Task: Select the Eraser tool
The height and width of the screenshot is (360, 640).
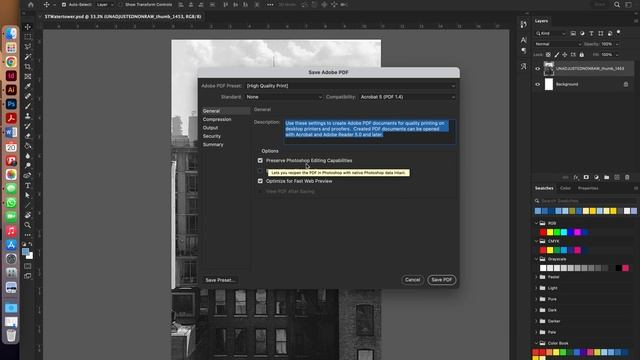Action: coord(28,136)
